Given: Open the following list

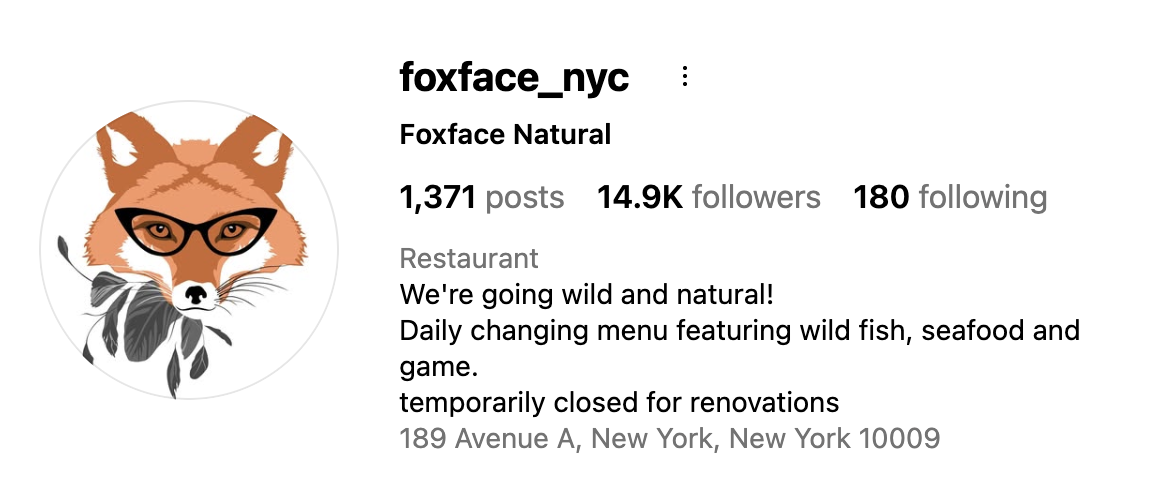Looking at the screenshot, I should pyautogui.click(x=950, y=197).
